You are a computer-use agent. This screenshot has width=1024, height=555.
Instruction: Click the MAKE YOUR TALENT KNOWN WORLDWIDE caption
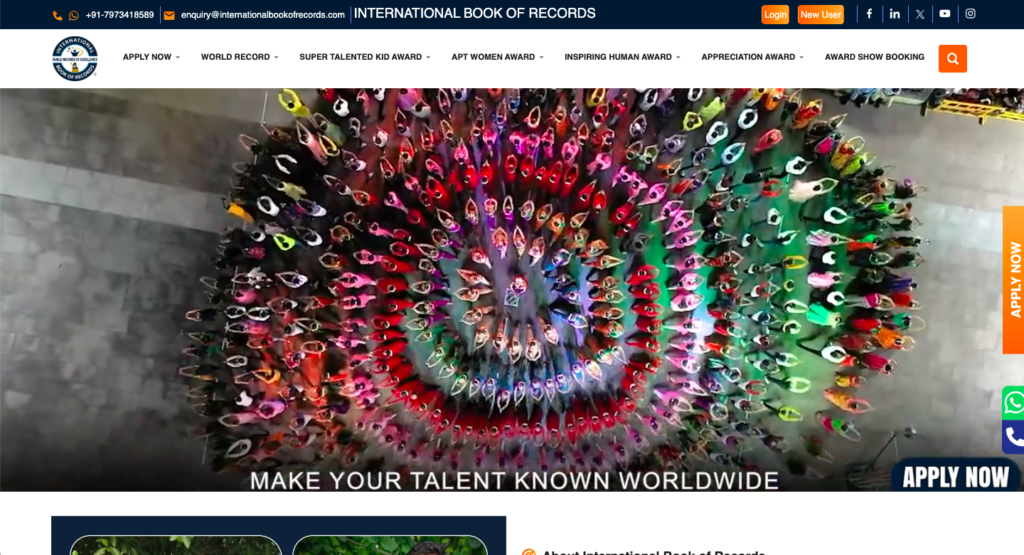point(515,481)
